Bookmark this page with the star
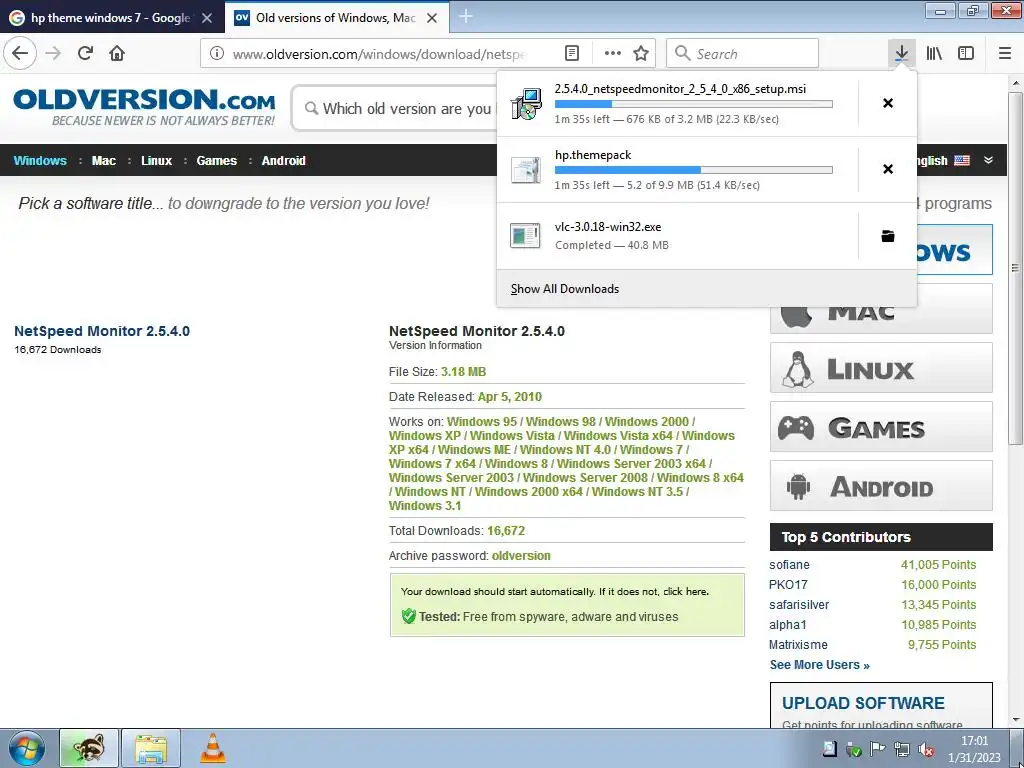This screenshot has height=768, width=1024. [x=641, y=54]
